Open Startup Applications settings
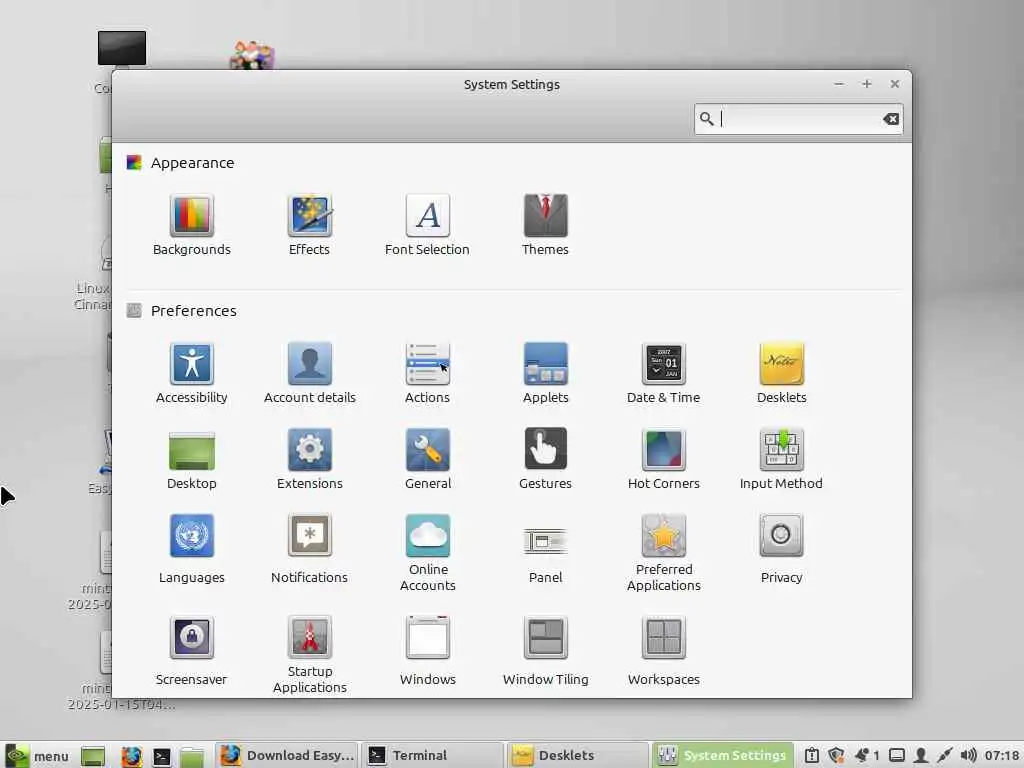Screen dimensions: 1024x768 click(310, 655)
